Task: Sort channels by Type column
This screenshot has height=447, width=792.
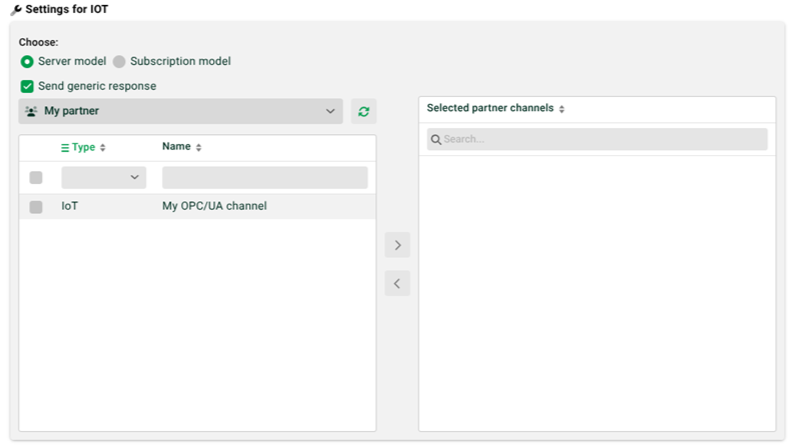Action: coord(103,147)
